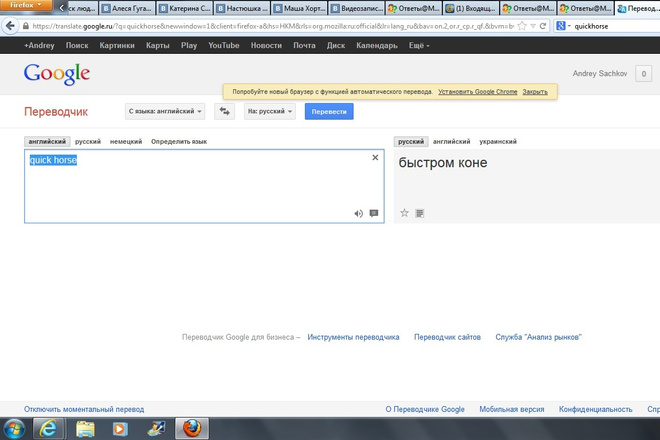This screenshot has width=660, height=440.
Task: Open Поиск in the Google bar
Action: tap(77, 45)
